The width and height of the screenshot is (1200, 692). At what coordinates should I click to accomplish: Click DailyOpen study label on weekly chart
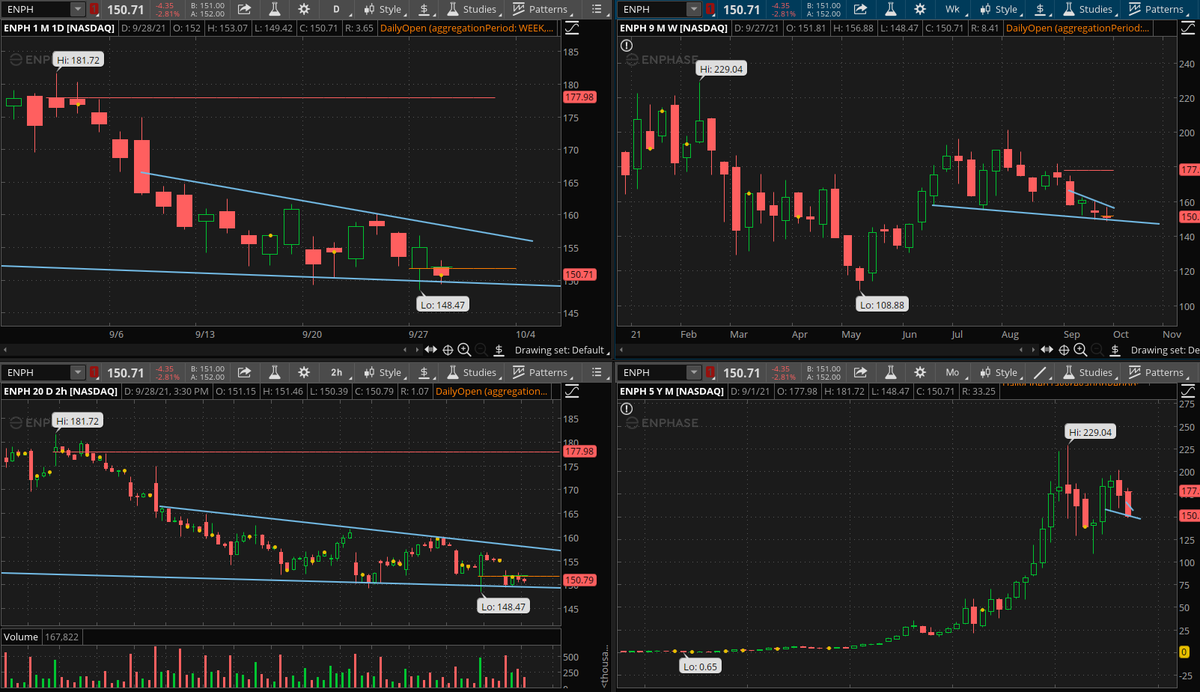(1078, 27)
